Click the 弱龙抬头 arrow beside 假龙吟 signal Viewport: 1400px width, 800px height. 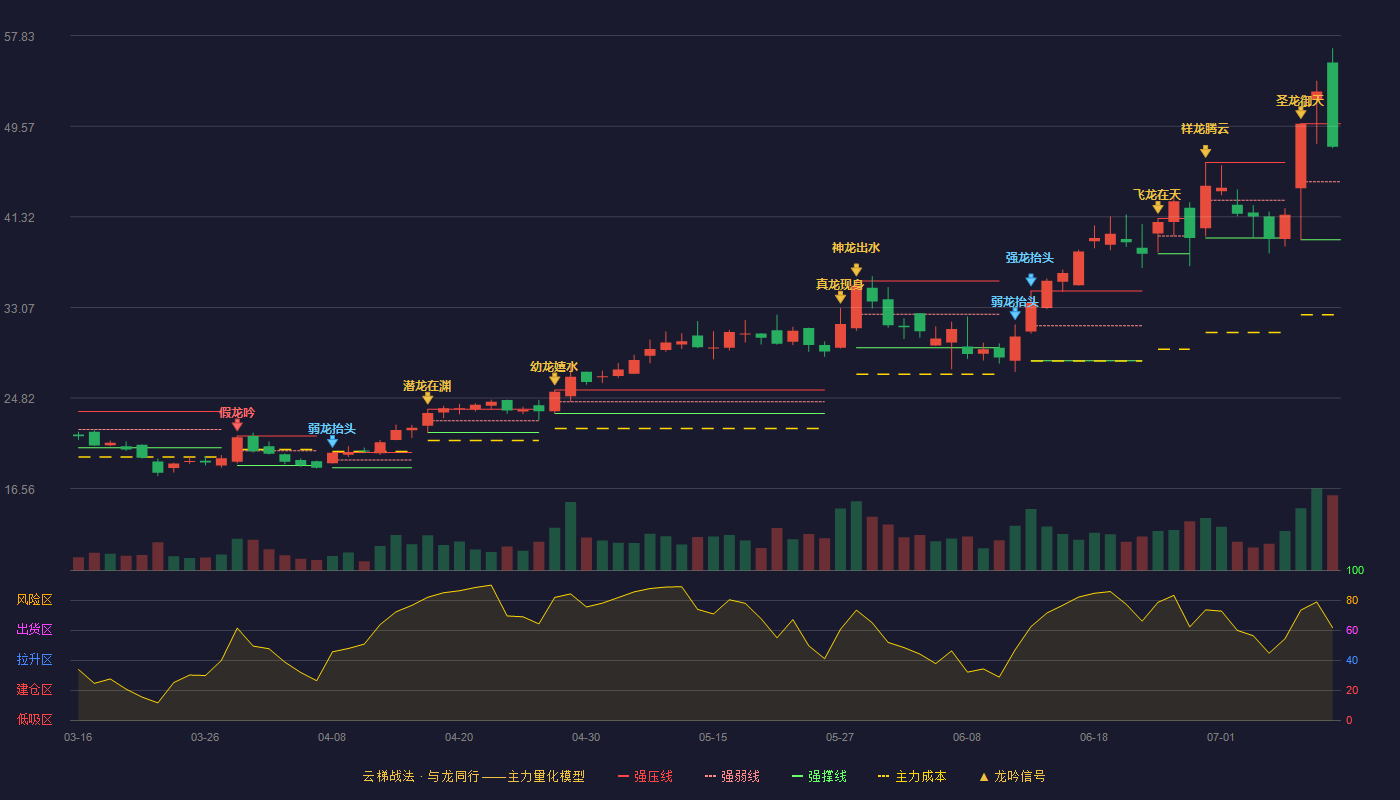(332, 441)
